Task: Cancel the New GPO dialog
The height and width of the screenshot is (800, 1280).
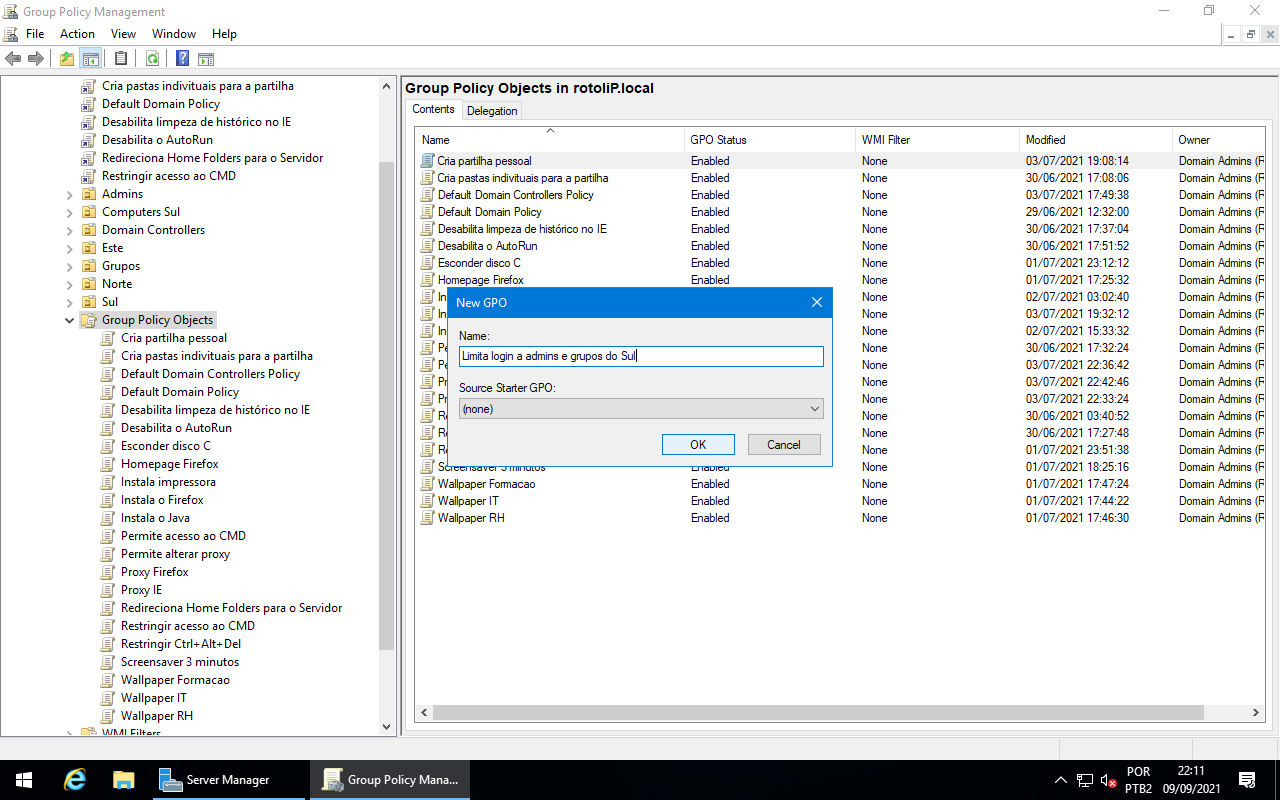Action: 784,444
